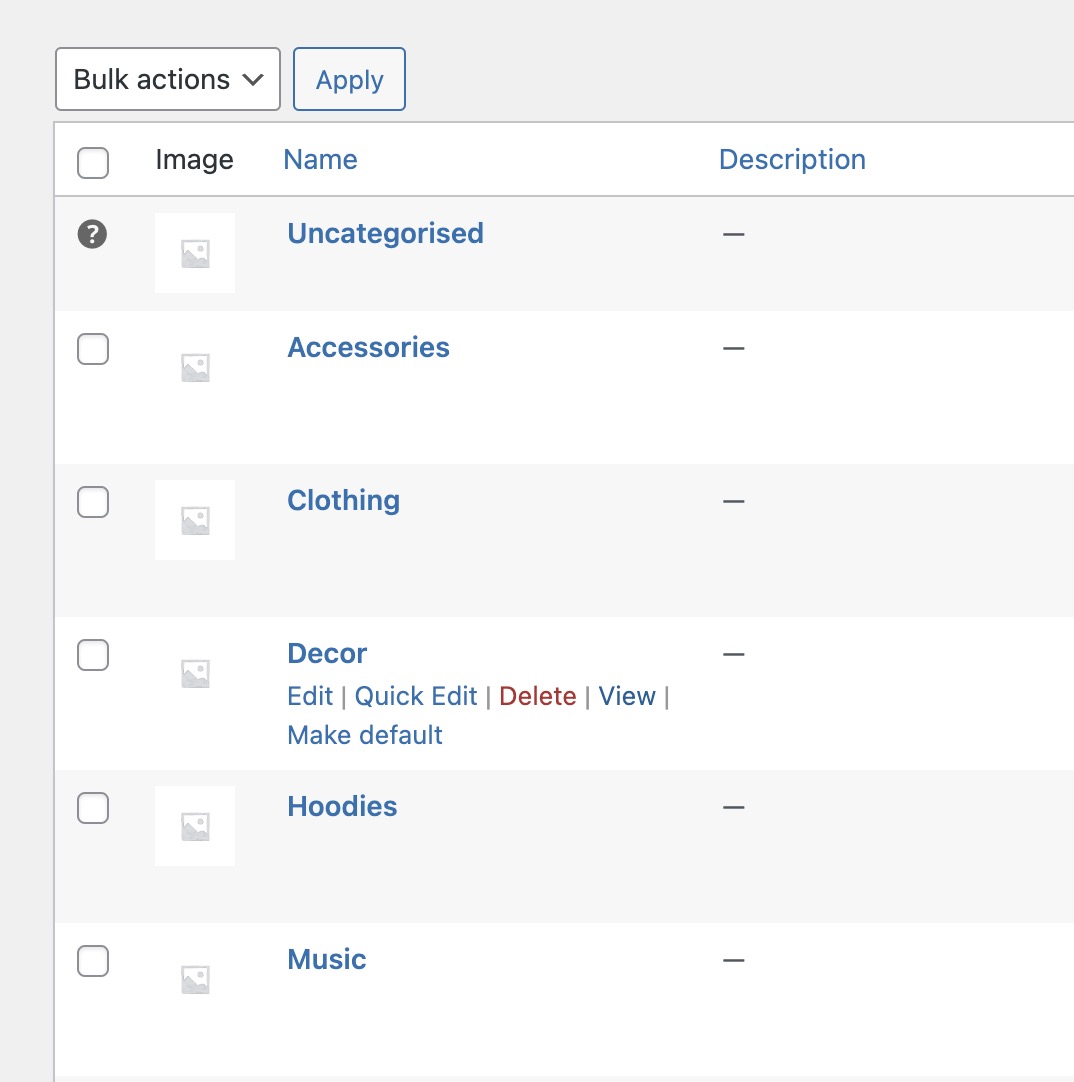Click the Hoodies placeholder image icon

[195, 826]
